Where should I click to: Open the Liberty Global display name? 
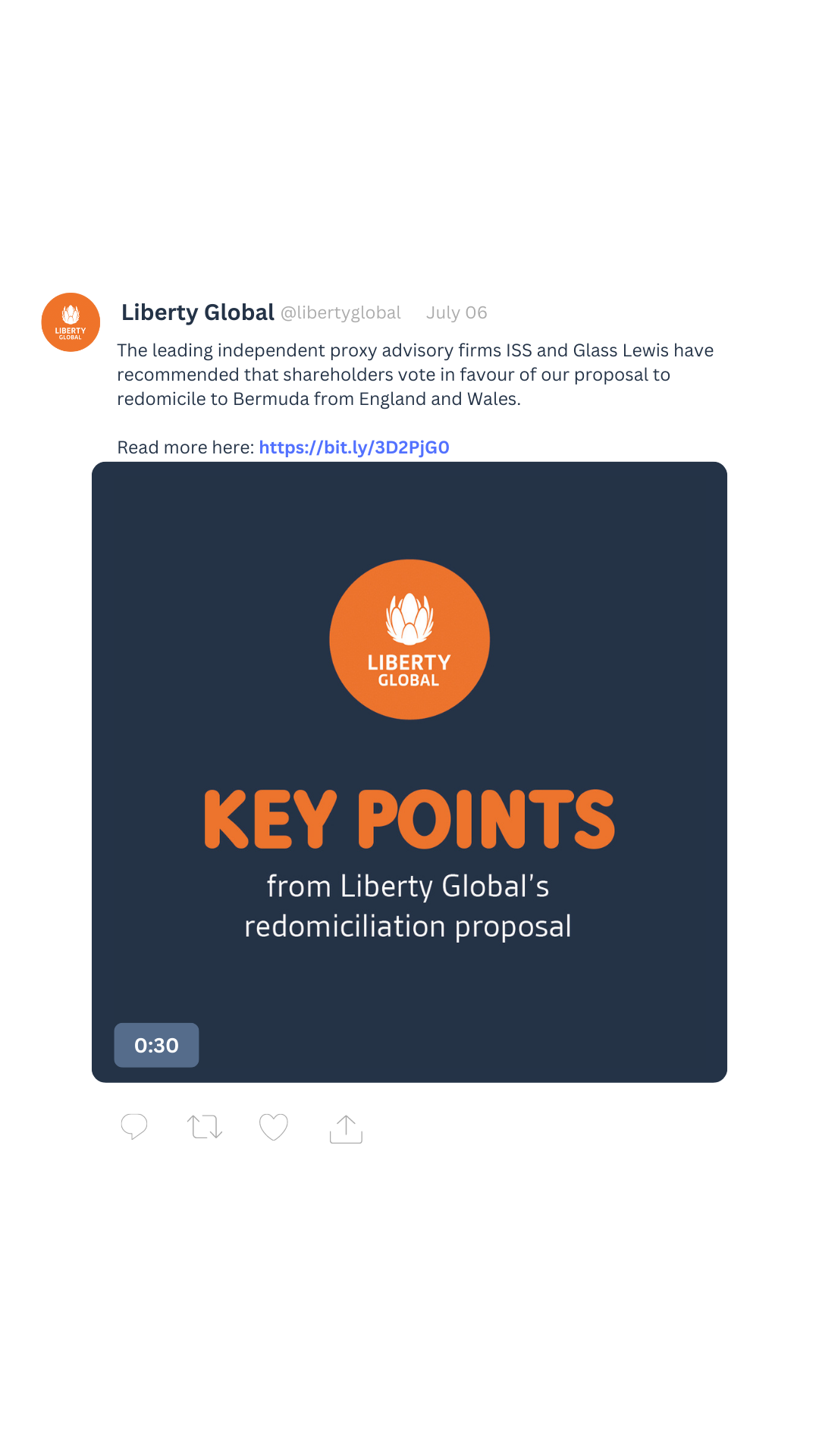tap(197, 312)
